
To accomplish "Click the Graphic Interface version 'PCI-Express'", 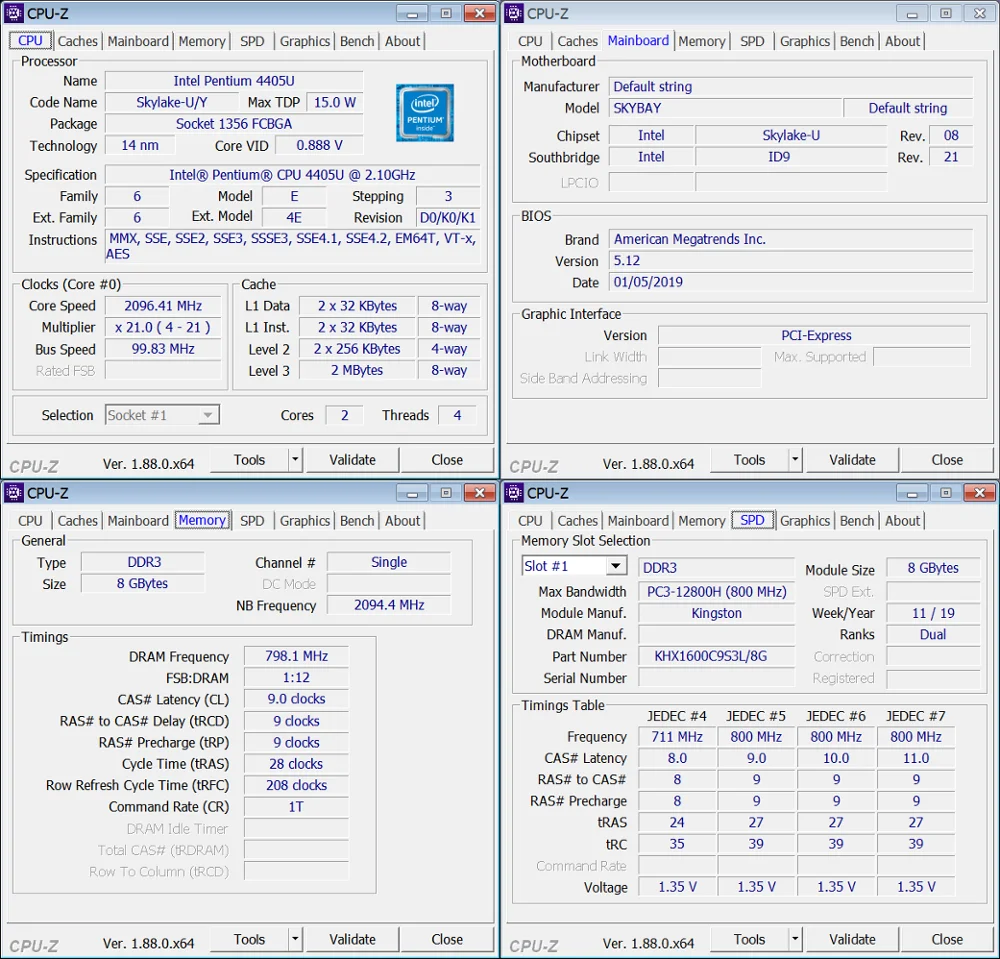I will point(815,335).
